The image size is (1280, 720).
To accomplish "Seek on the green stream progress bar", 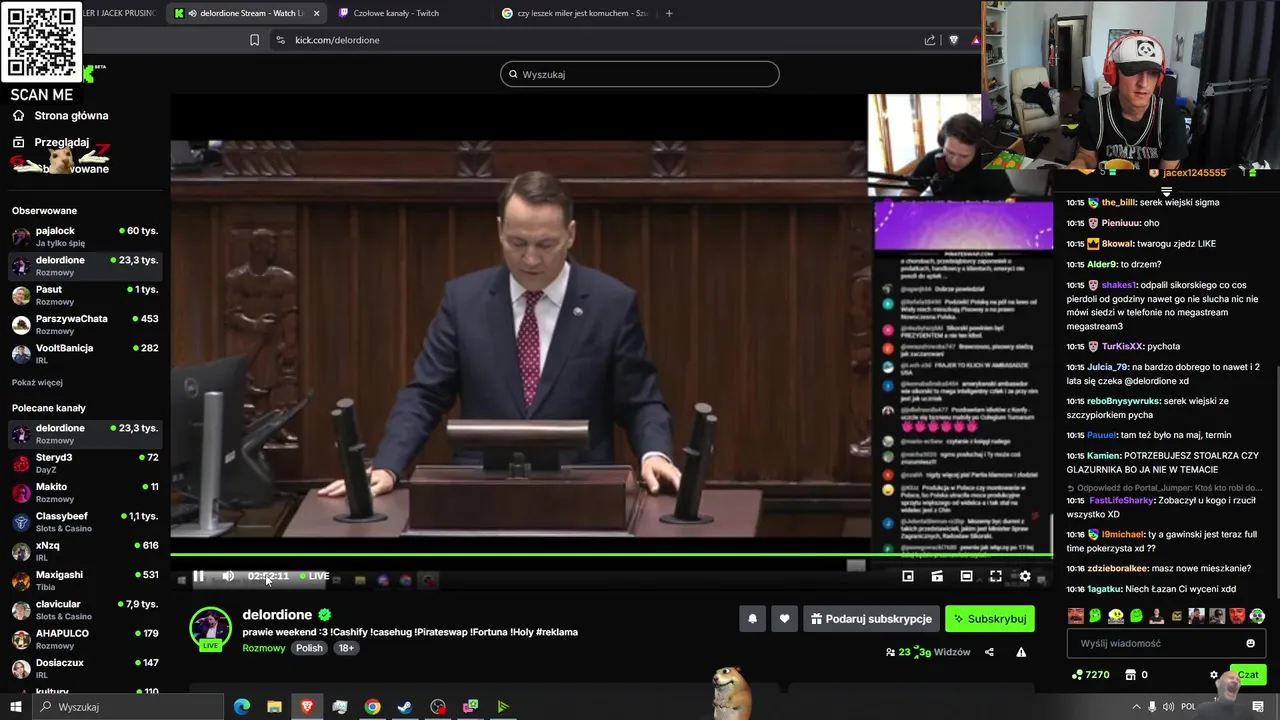I will point(611,555).
